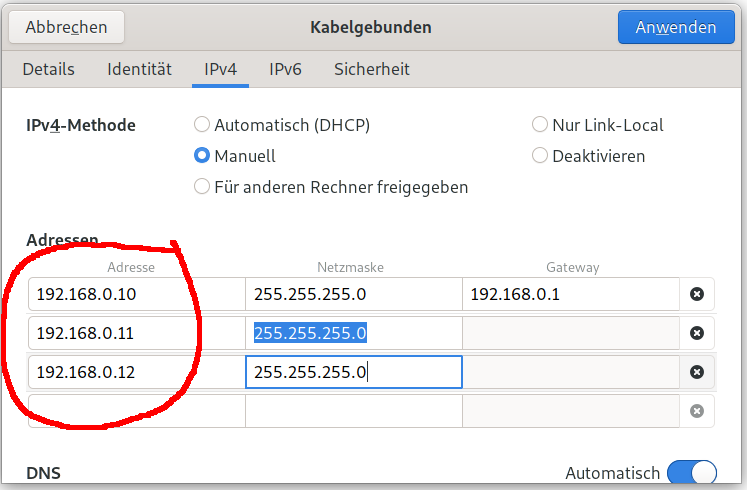Remove the 192.168.0.11 address row
Viewport: 747px width, 490px height.
(697, 333)
